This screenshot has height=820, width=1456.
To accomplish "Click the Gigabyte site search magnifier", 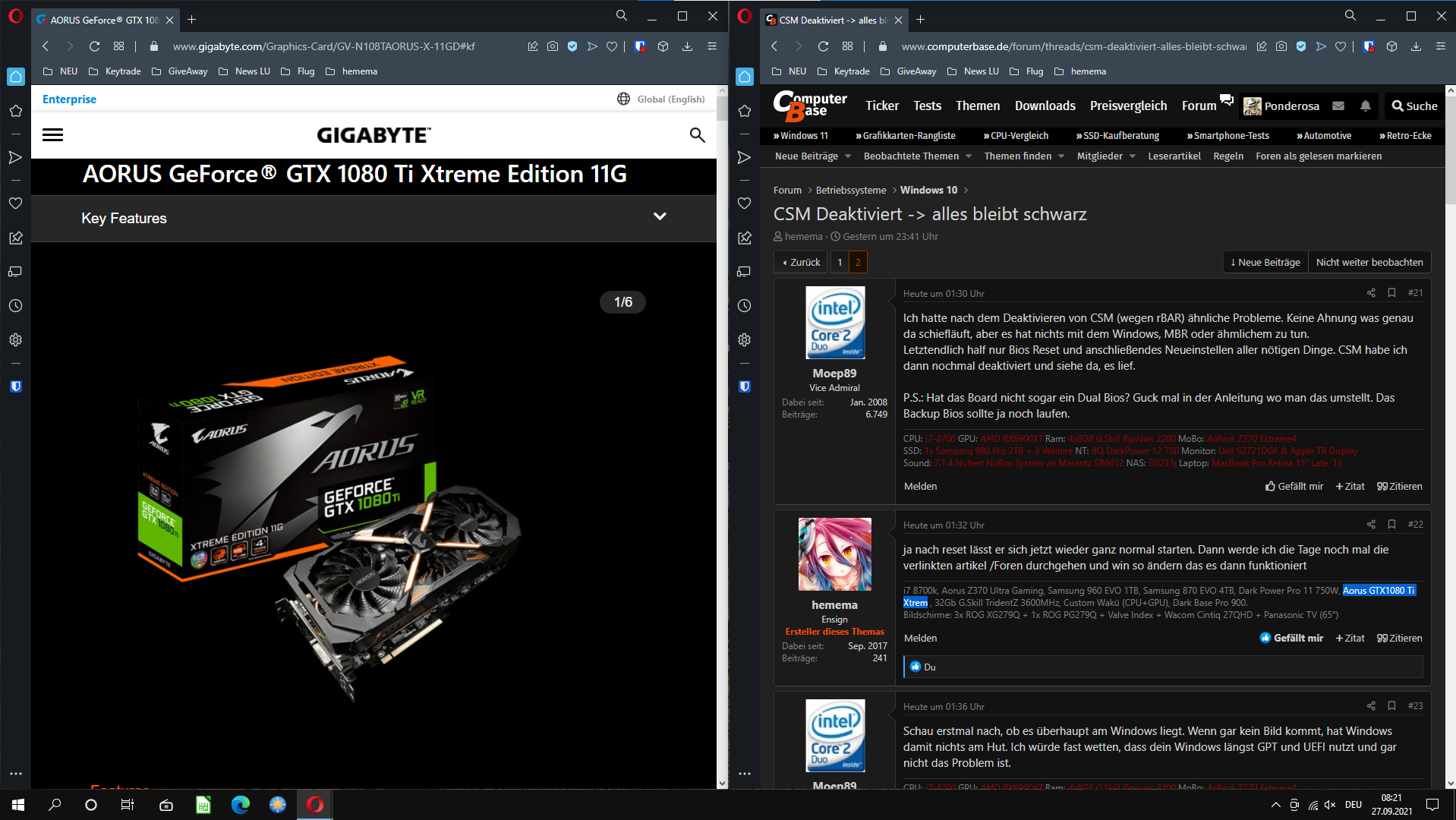I will (x=697, y=135).
